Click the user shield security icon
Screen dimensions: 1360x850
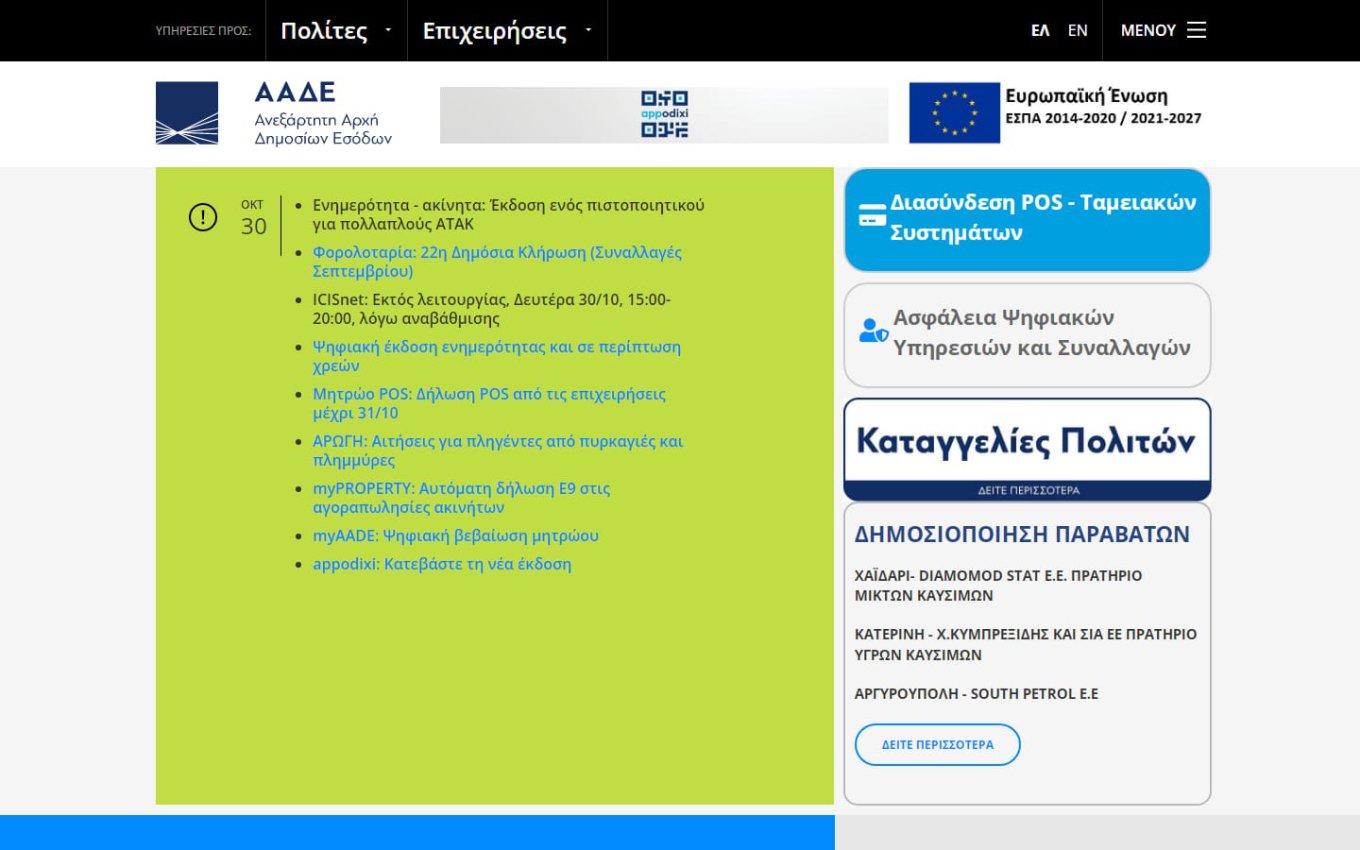point(872,331)
